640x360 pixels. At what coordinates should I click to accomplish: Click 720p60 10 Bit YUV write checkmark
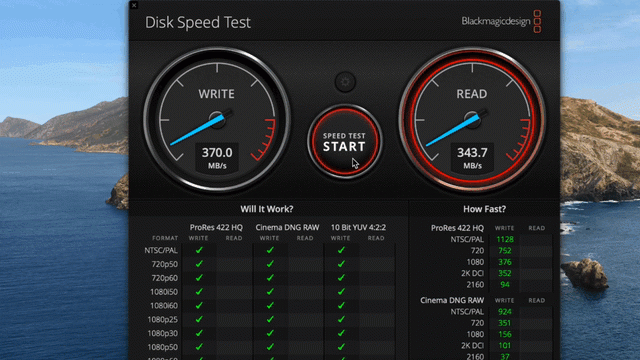click(x=341, y=278)
